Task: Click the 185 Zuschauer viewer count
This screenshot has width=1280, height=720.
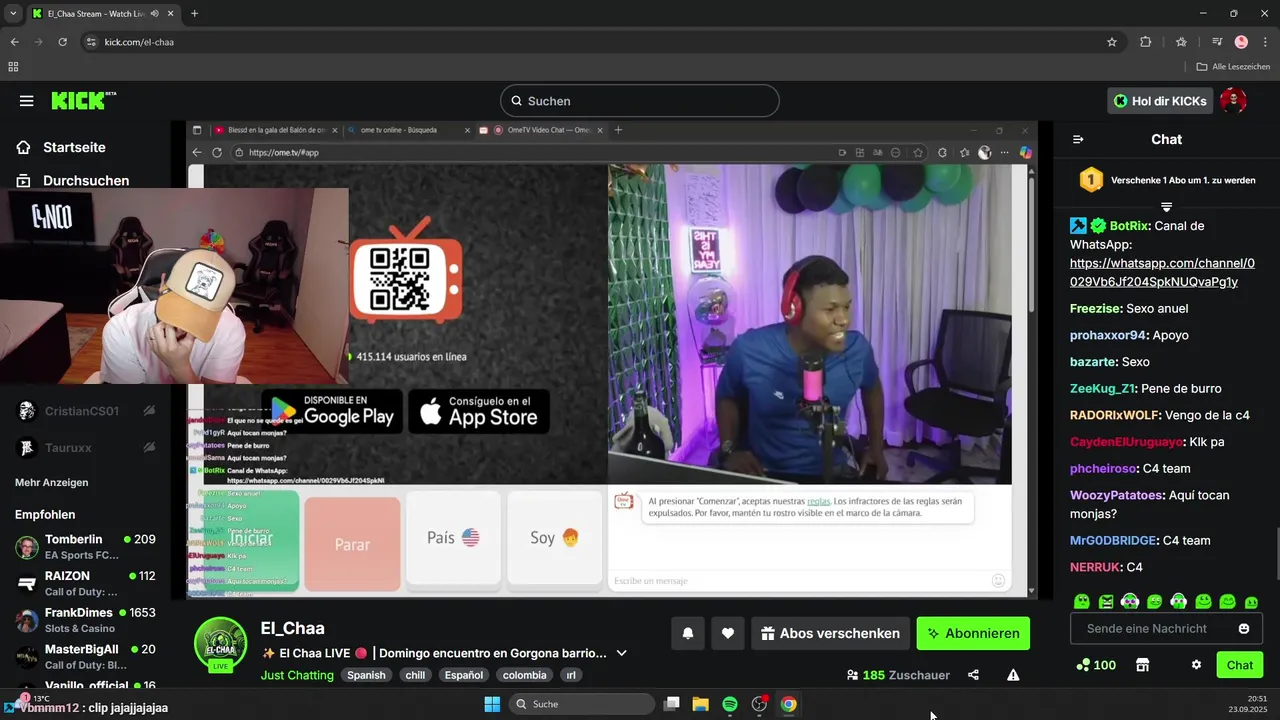Action: 898,675
